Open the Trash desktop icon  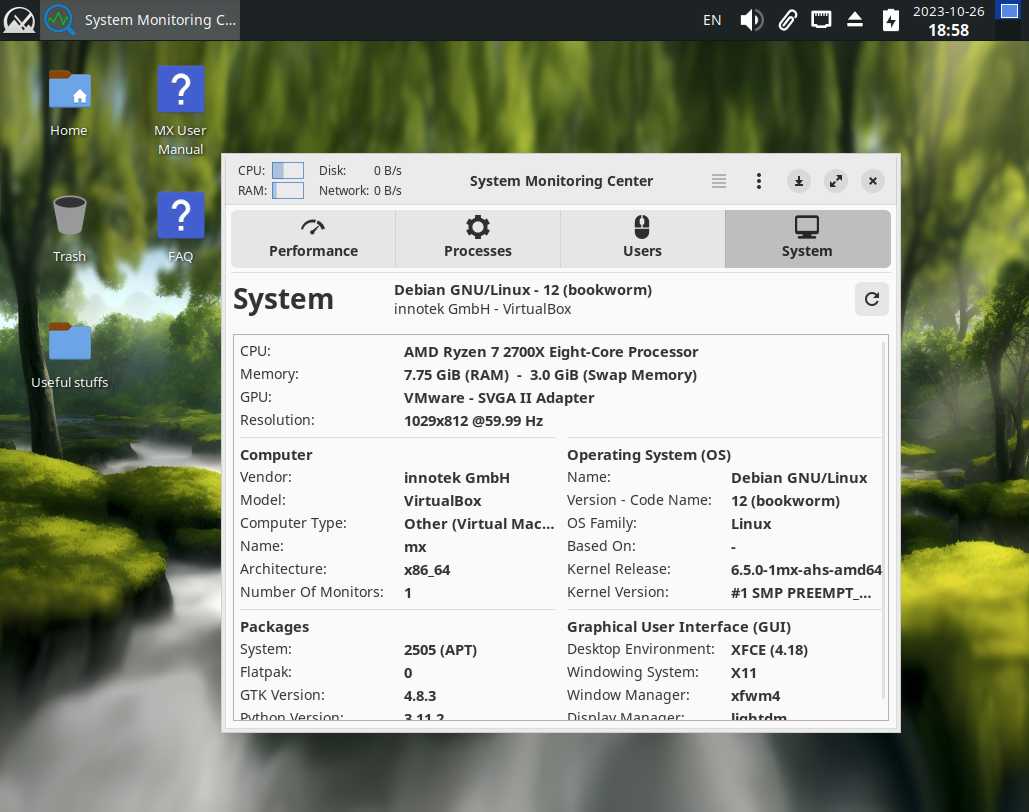(x=69, y=228)
